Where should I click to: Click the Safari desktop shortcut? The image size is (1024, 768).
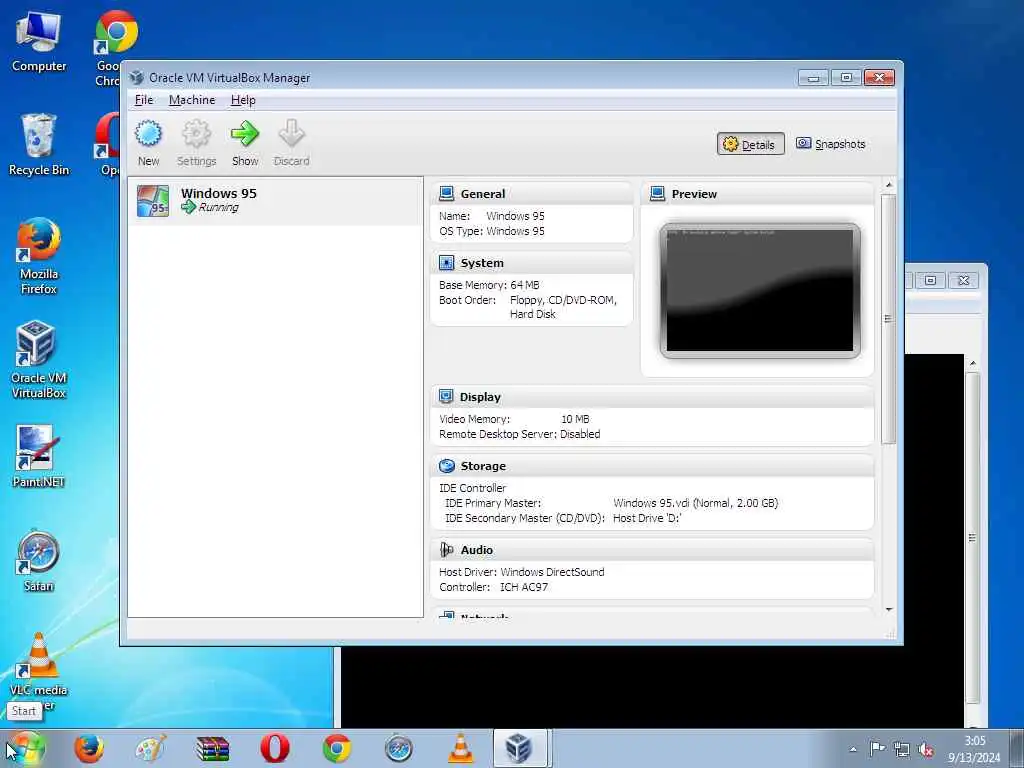pos(39,561)
